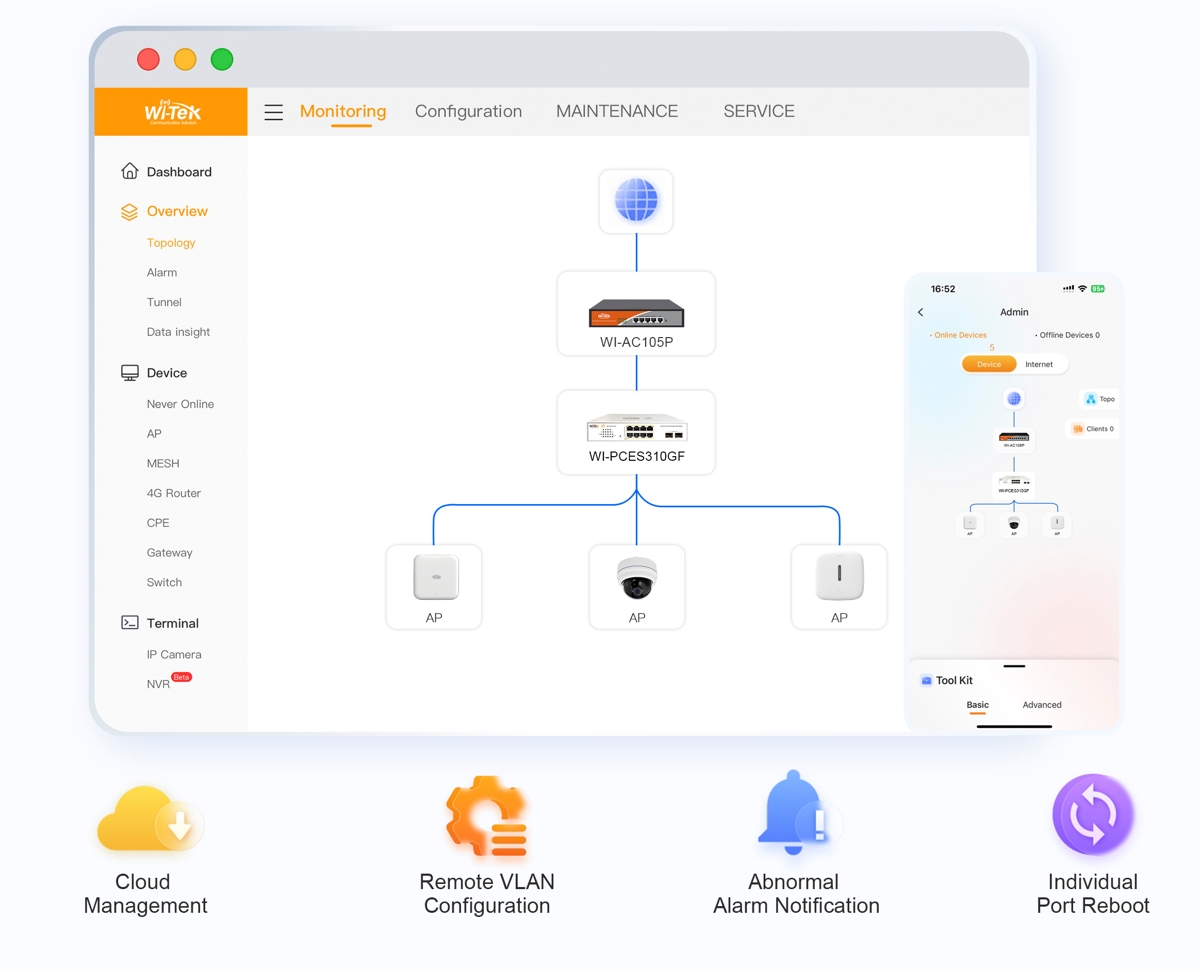Open the Alarm link in sidebar
Image resolution: width=1200 pixels, height=969 pixels.
(162, 272)
